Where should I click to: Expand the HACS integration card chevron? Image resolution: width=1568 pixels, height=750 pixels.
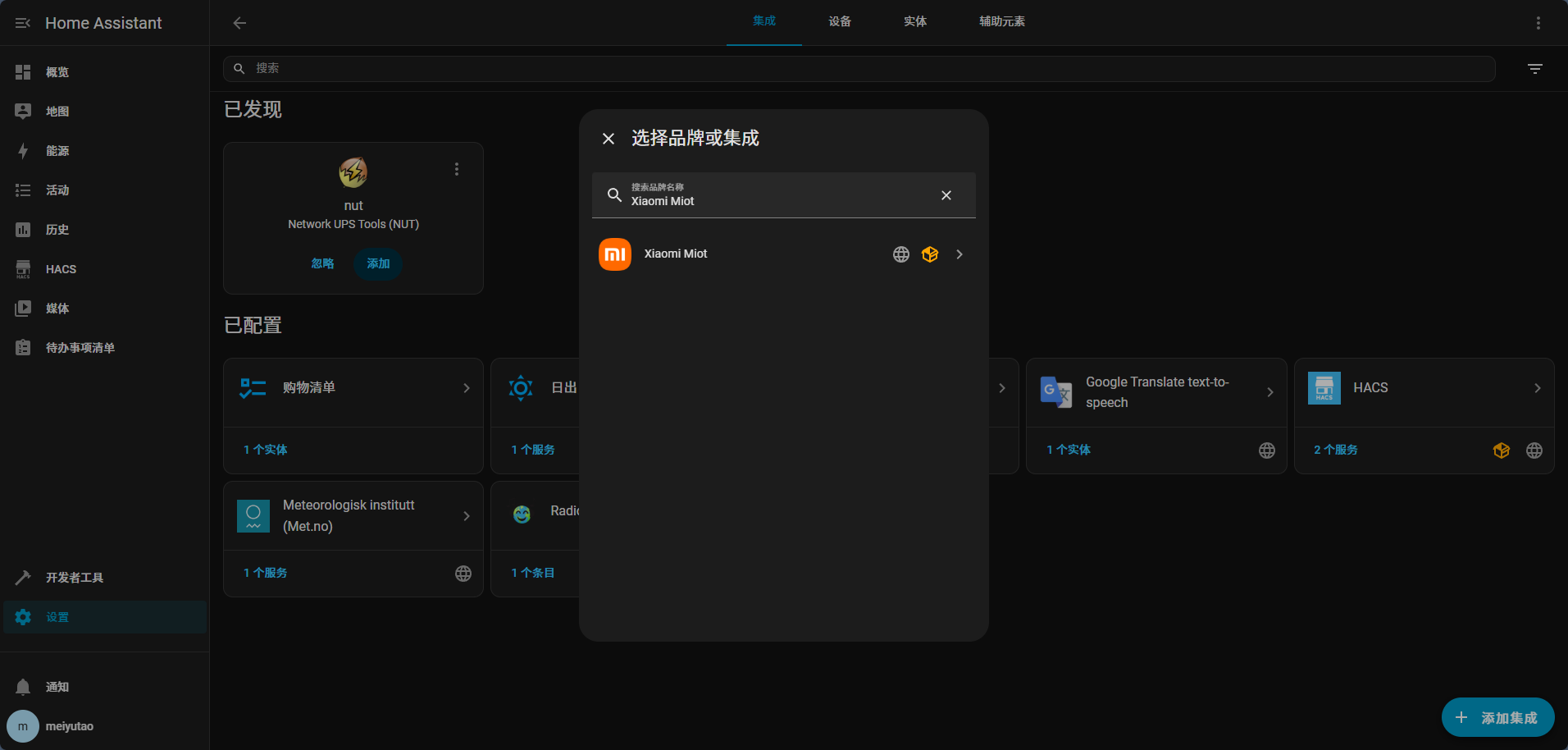click(x=1537, y=388)
